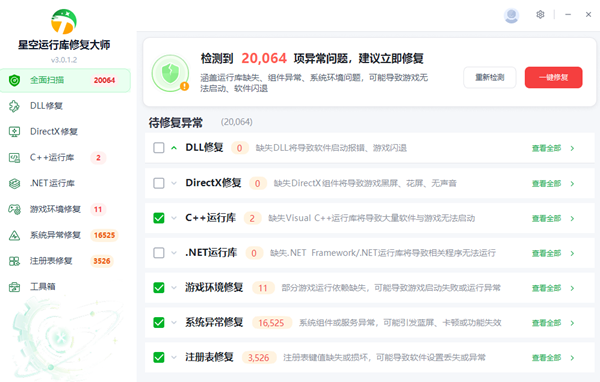600x382 pixels.
Task: Expand the DirectX修复 row chevron
Action: pos(174,183)
